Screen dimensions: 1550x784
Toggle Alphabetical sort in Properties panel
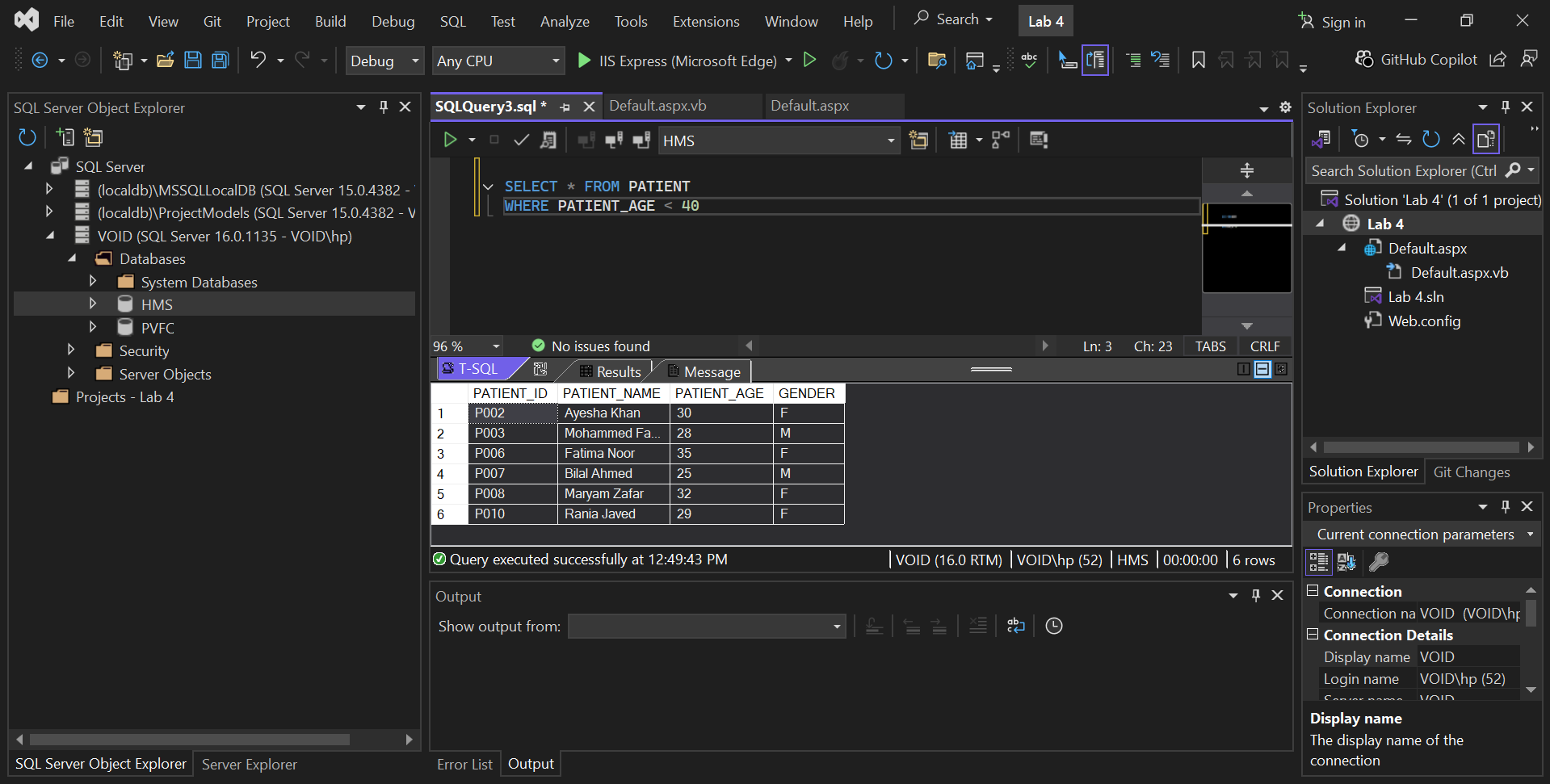(x=1346, y=561)
